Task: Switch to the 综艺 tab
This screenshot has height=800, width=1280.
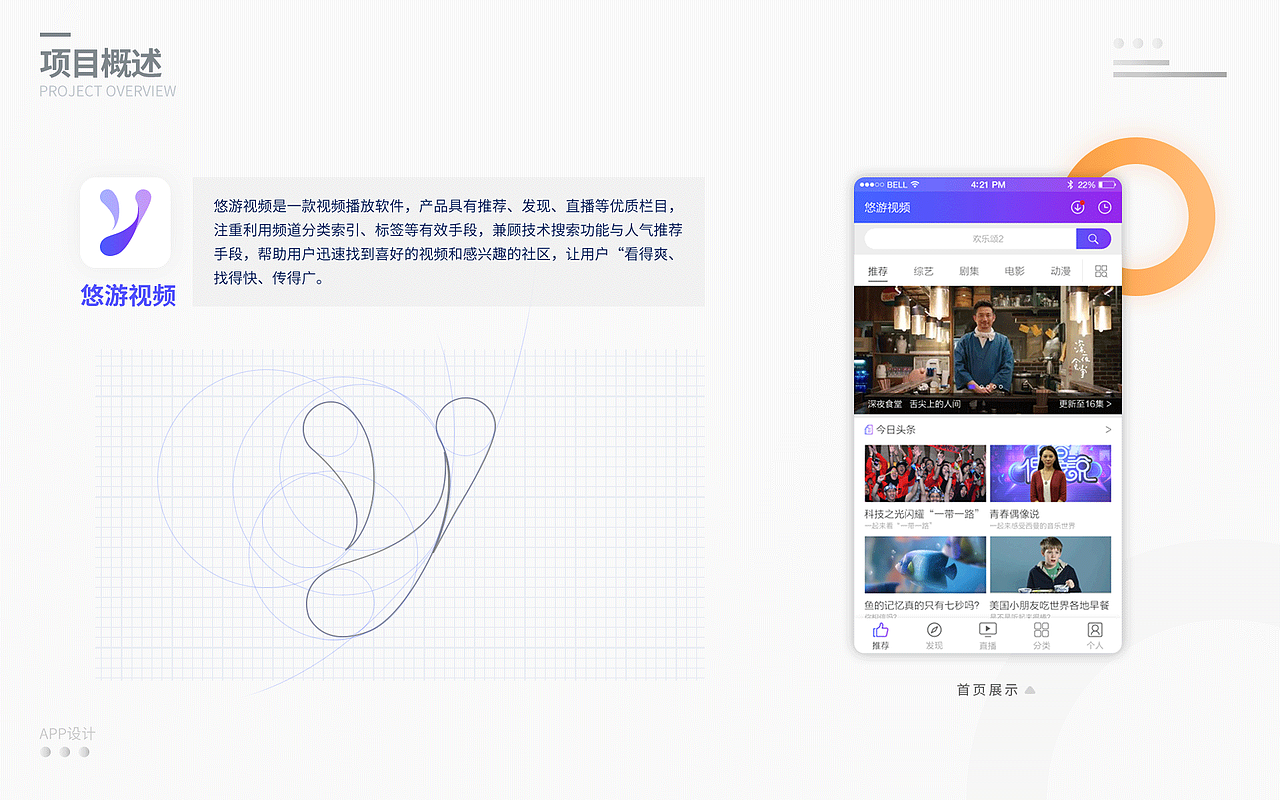Action: (923, 271)
